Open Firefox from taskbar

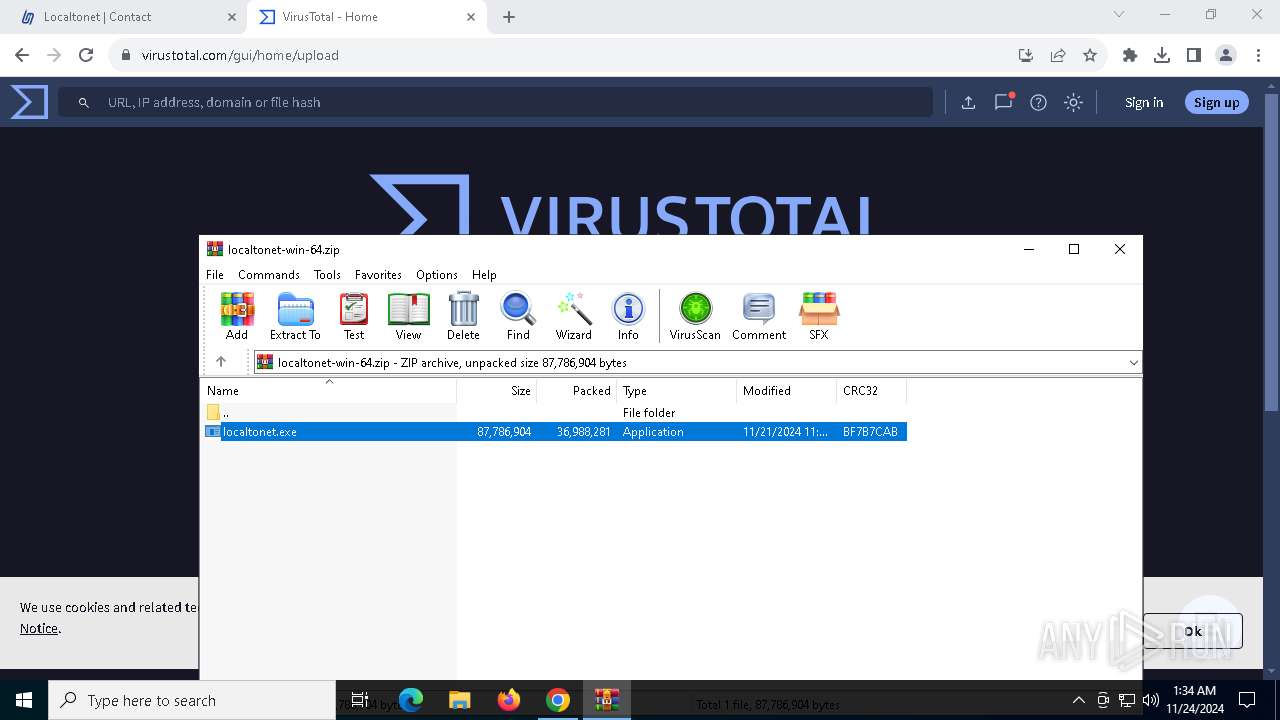pyautogui.click(x=509, y=700)
